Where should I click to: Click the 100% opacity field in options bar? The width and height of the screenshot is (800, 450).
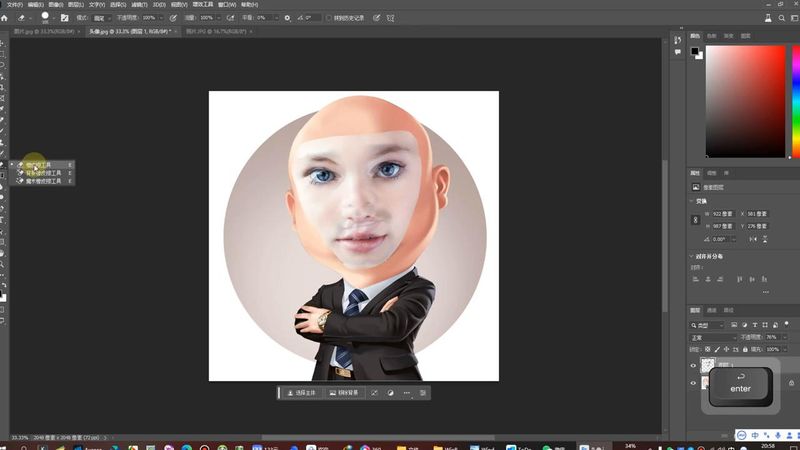pos(149,18)
